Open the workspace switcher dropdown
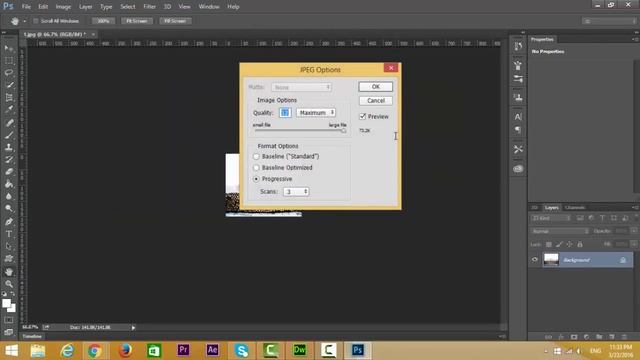Image resolution: width=640 pixels, height=360 pixels. [x=608, y=21]
